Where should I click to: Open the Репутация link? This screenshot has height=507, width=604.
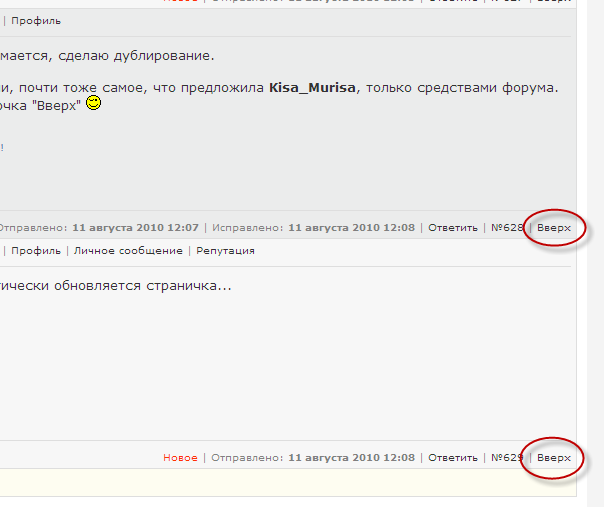tap(225, 251)
